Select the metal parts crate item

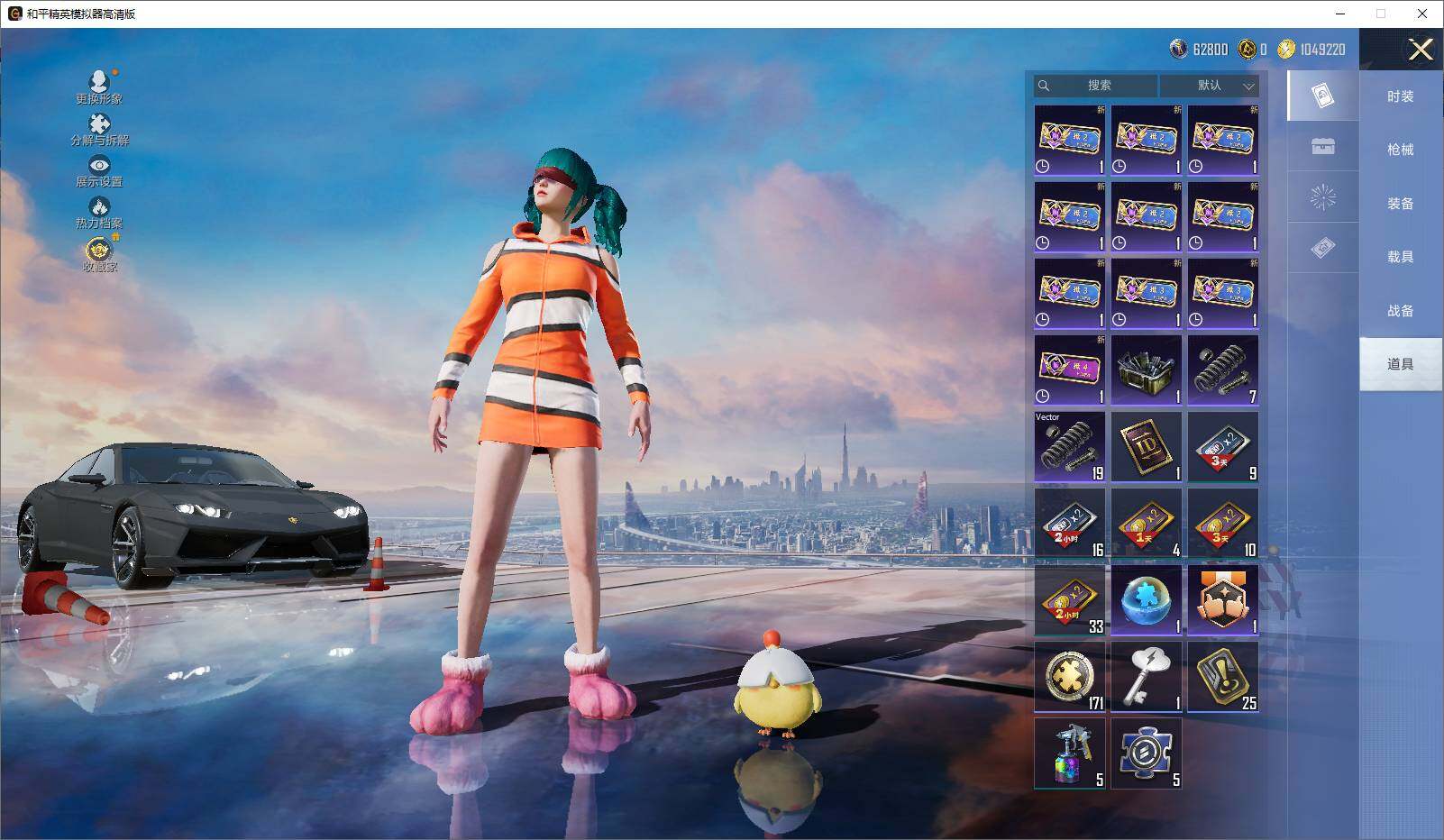[1147, 370]
